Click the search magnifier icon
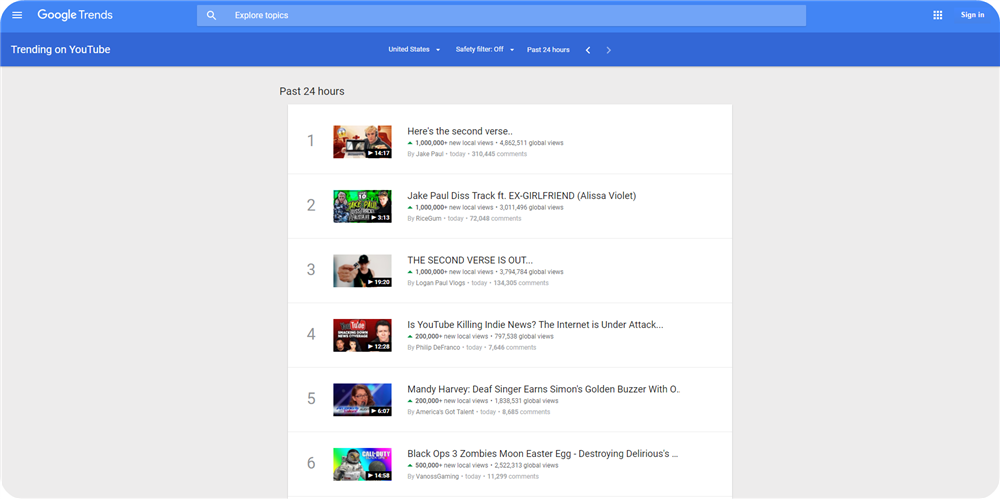This screenshot has width=1000, height=499. pos(212,15)
